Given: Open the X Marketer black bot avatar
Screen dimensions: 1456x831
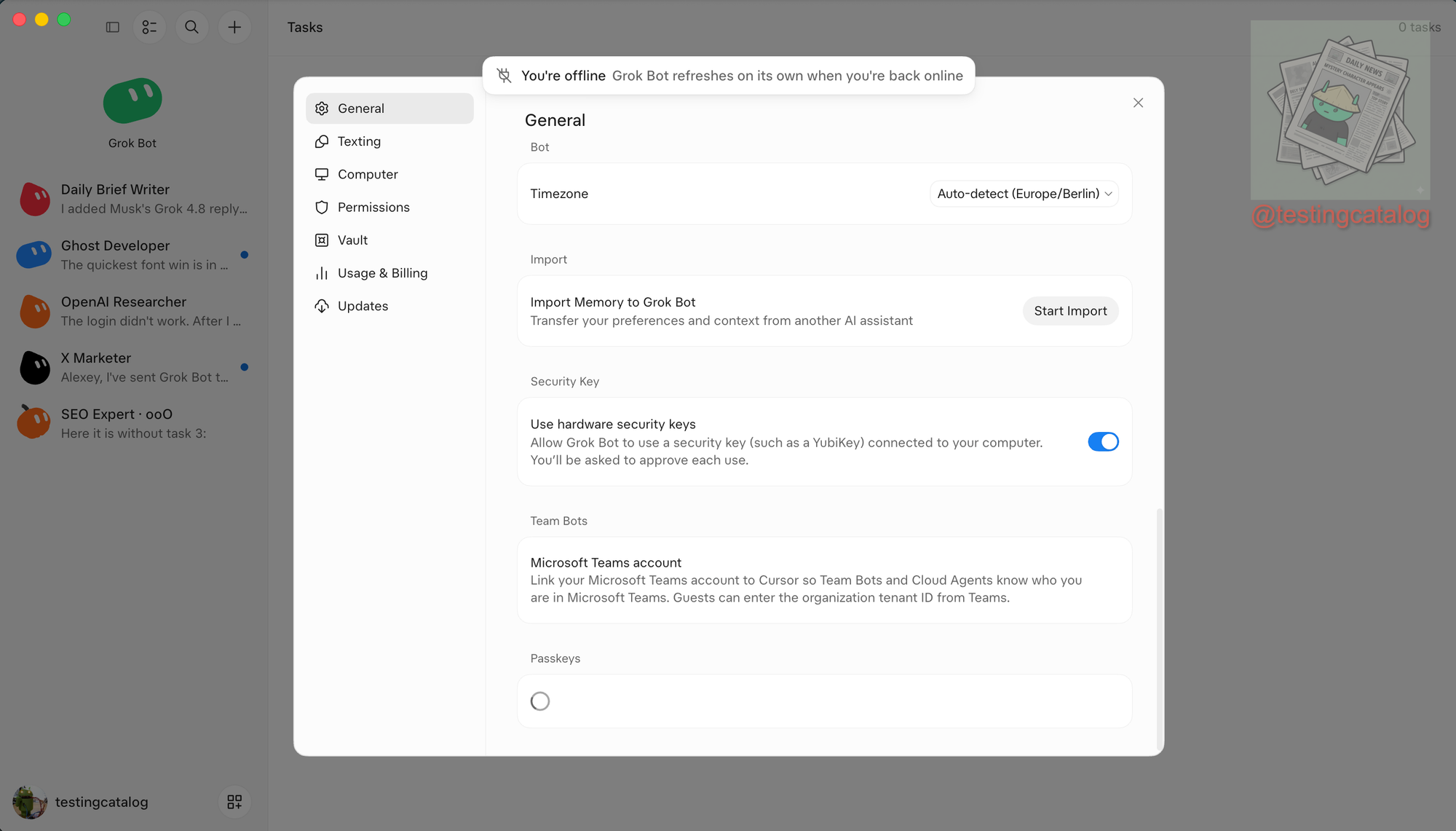Looking at the screenshot, I should coord(34,367).
